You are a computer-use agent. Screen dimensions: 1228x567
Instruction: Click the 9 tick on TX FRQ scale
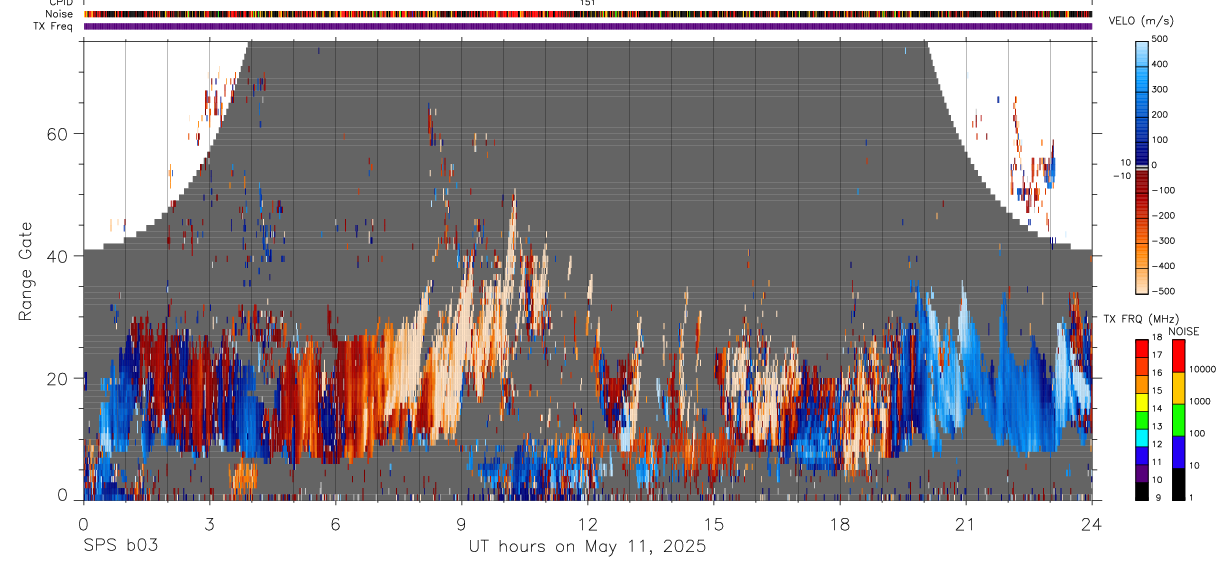click(1157, 497)
